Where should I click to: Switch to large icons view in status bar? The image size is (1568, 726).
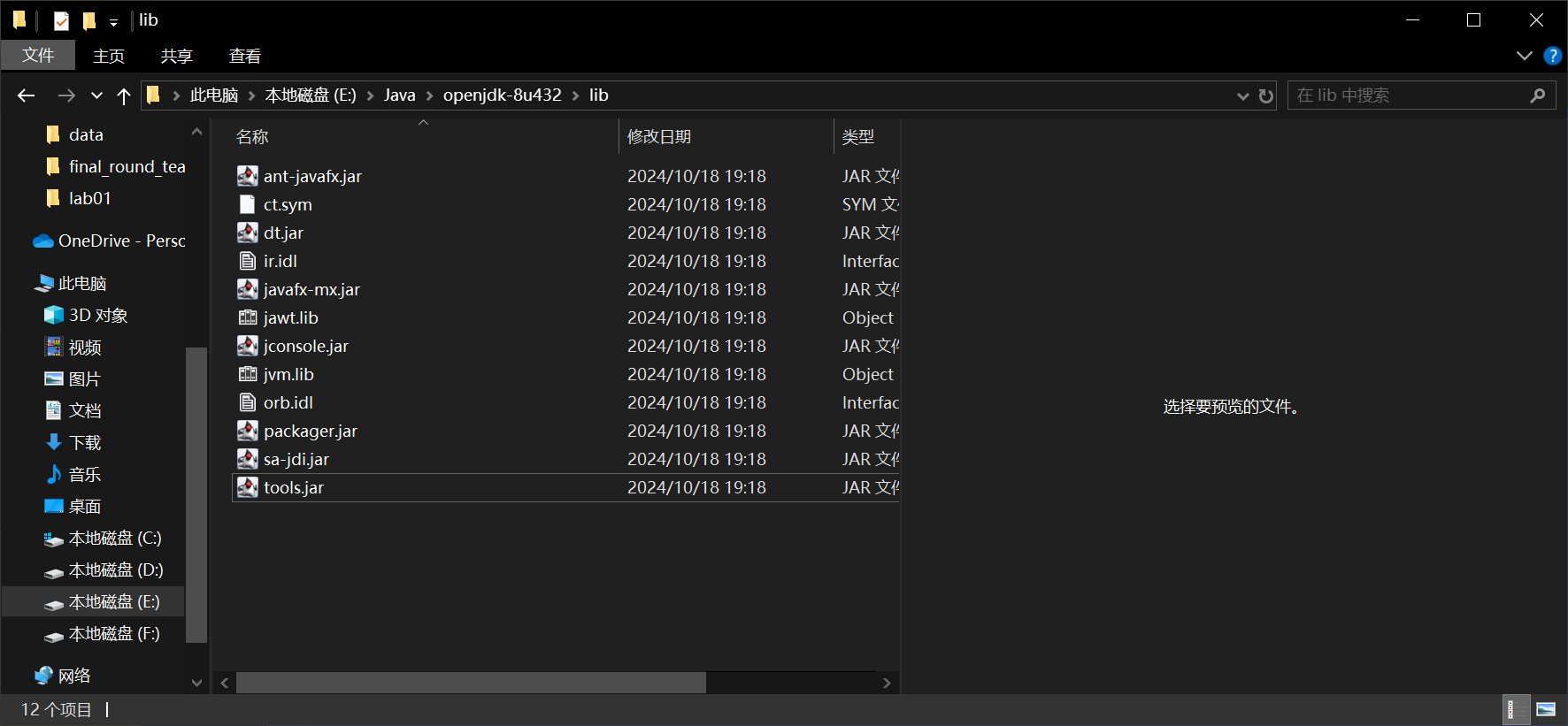(1546, 709)
